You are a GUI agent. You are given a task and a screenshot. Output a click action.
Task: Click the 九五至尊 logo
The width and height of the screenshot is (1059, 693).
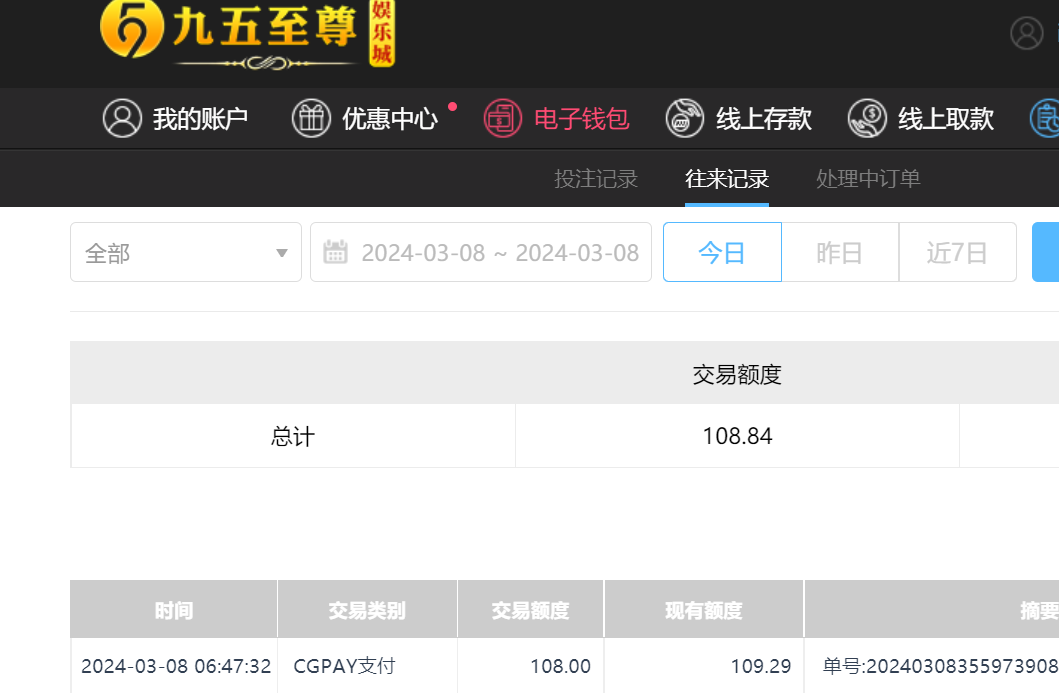[247, 34]
